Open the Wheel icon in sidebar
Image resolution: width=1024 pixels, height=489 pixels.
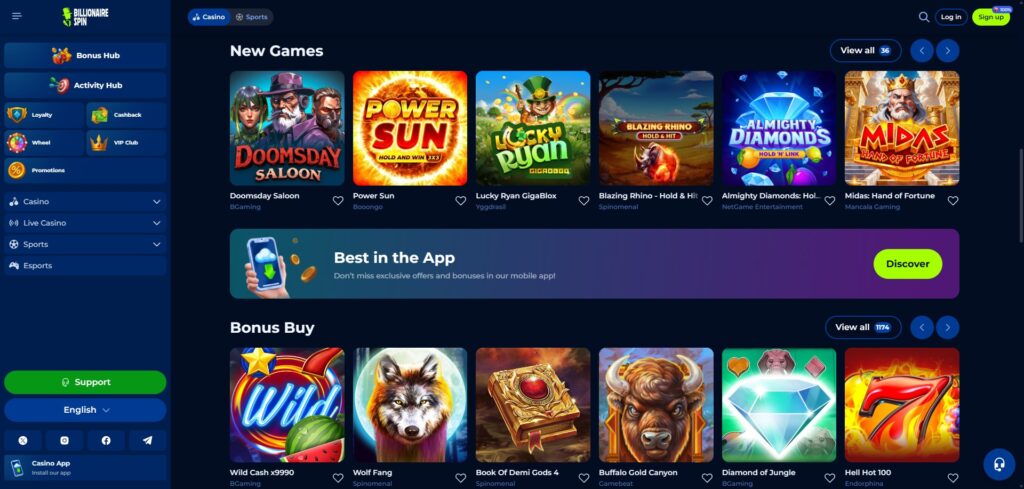coord(17,142)
